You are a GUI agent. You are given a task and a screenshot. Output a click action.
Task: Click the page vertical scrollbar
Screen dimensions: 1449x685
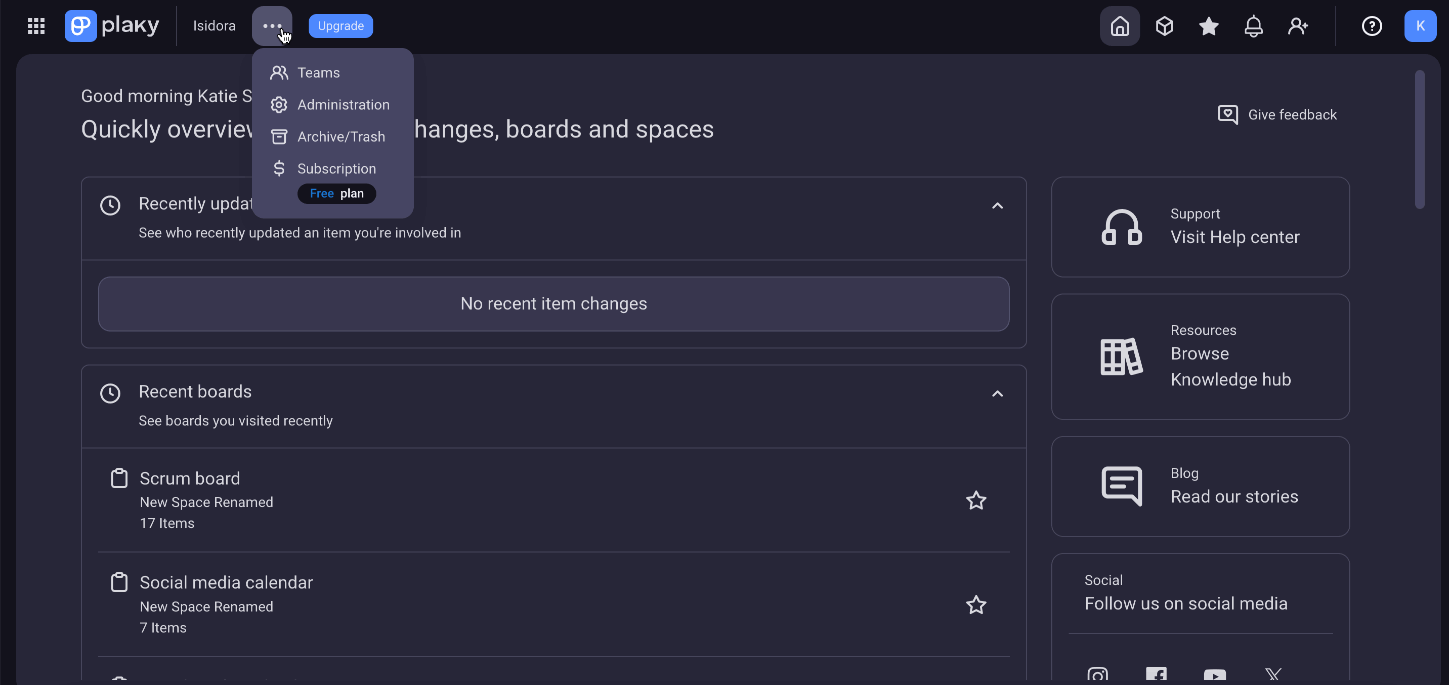[x=1420, y=139]
